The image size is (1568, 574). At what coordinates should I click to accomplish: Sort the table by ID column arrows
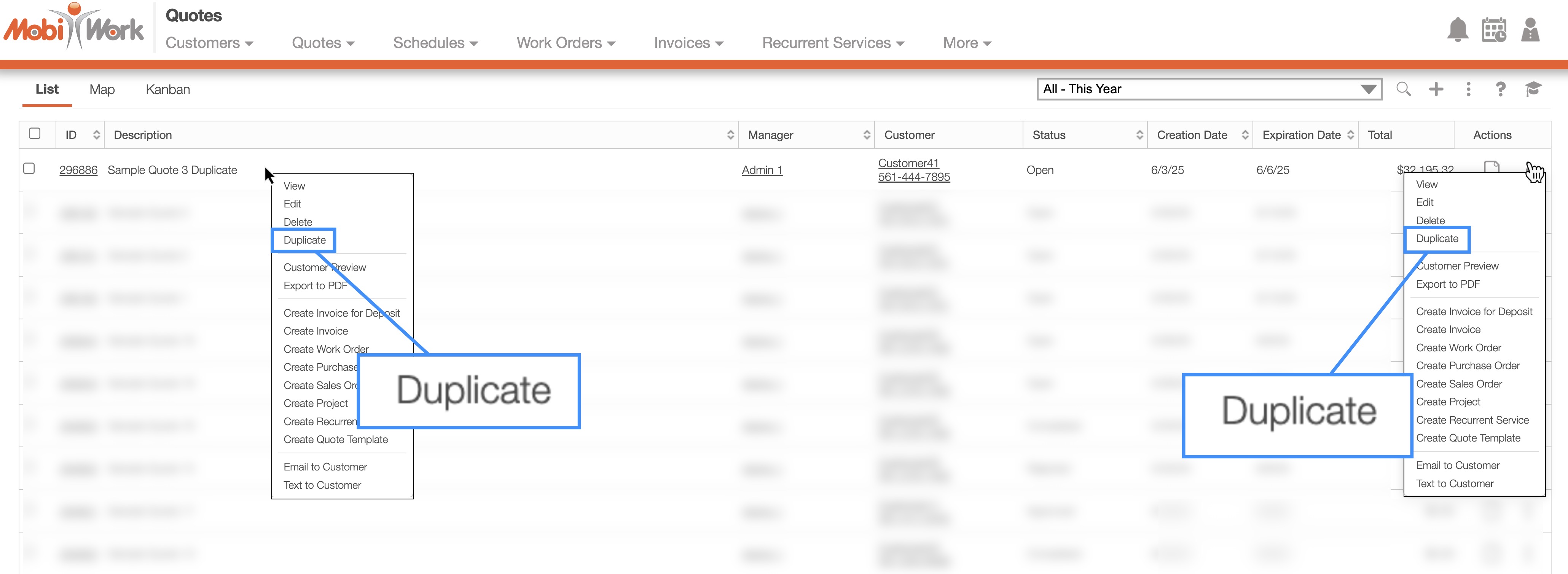tap(96, 135)
